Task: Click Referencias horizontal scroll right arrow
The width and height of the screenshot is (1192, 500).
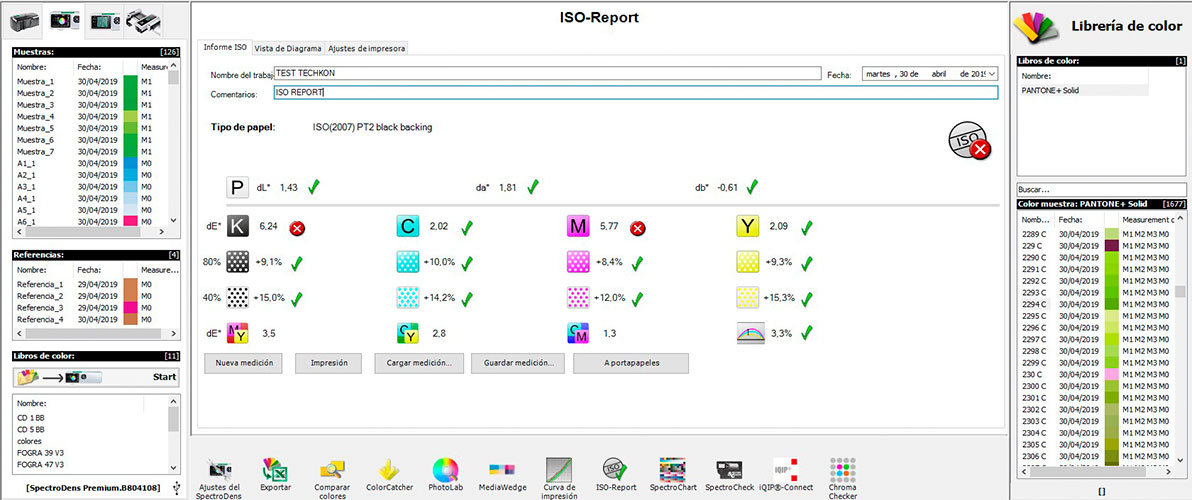Action: pos(174,333)
